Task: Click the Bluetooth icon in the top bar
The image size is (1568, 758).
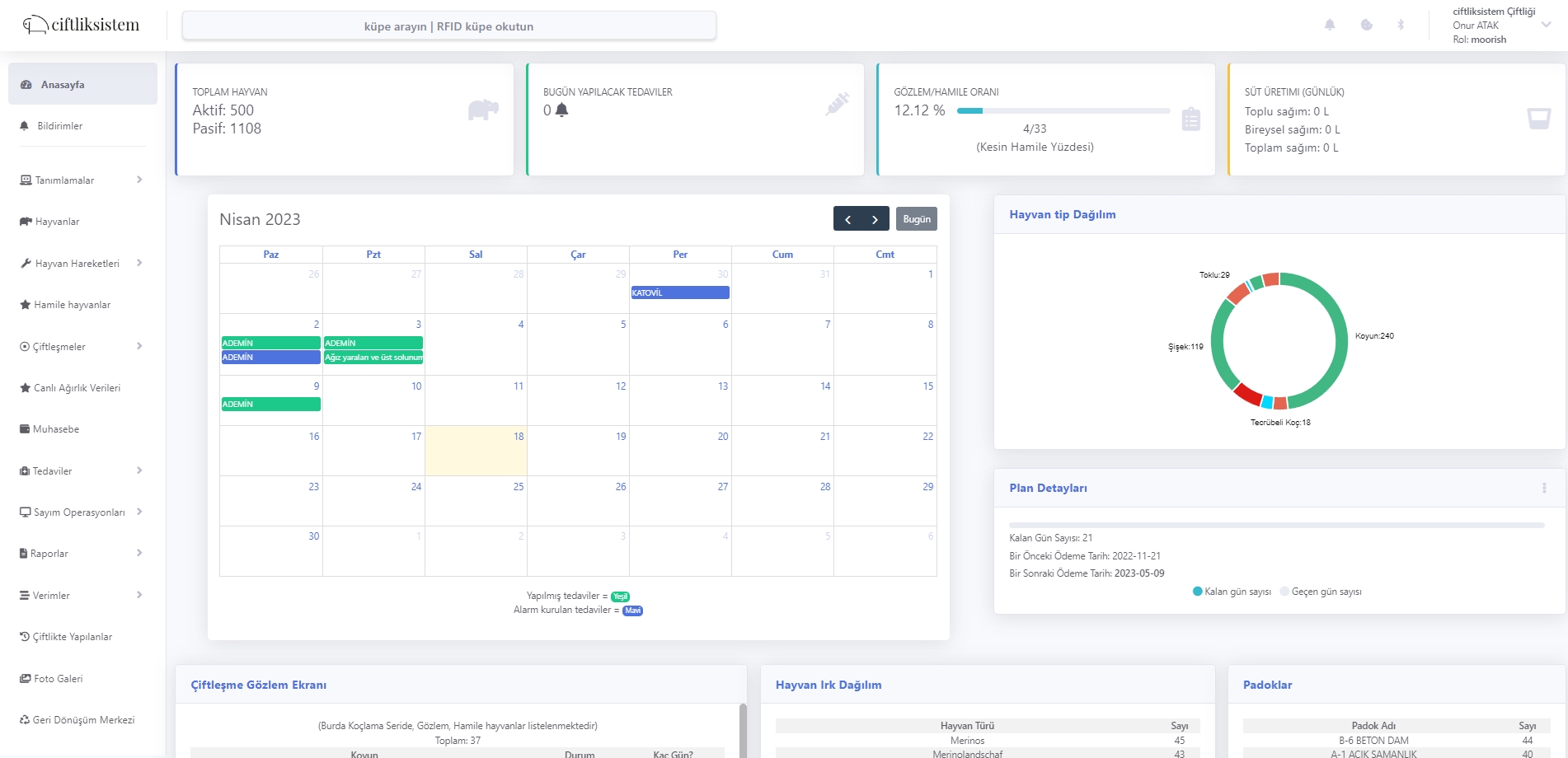Action: click(x=1401, y=25)
